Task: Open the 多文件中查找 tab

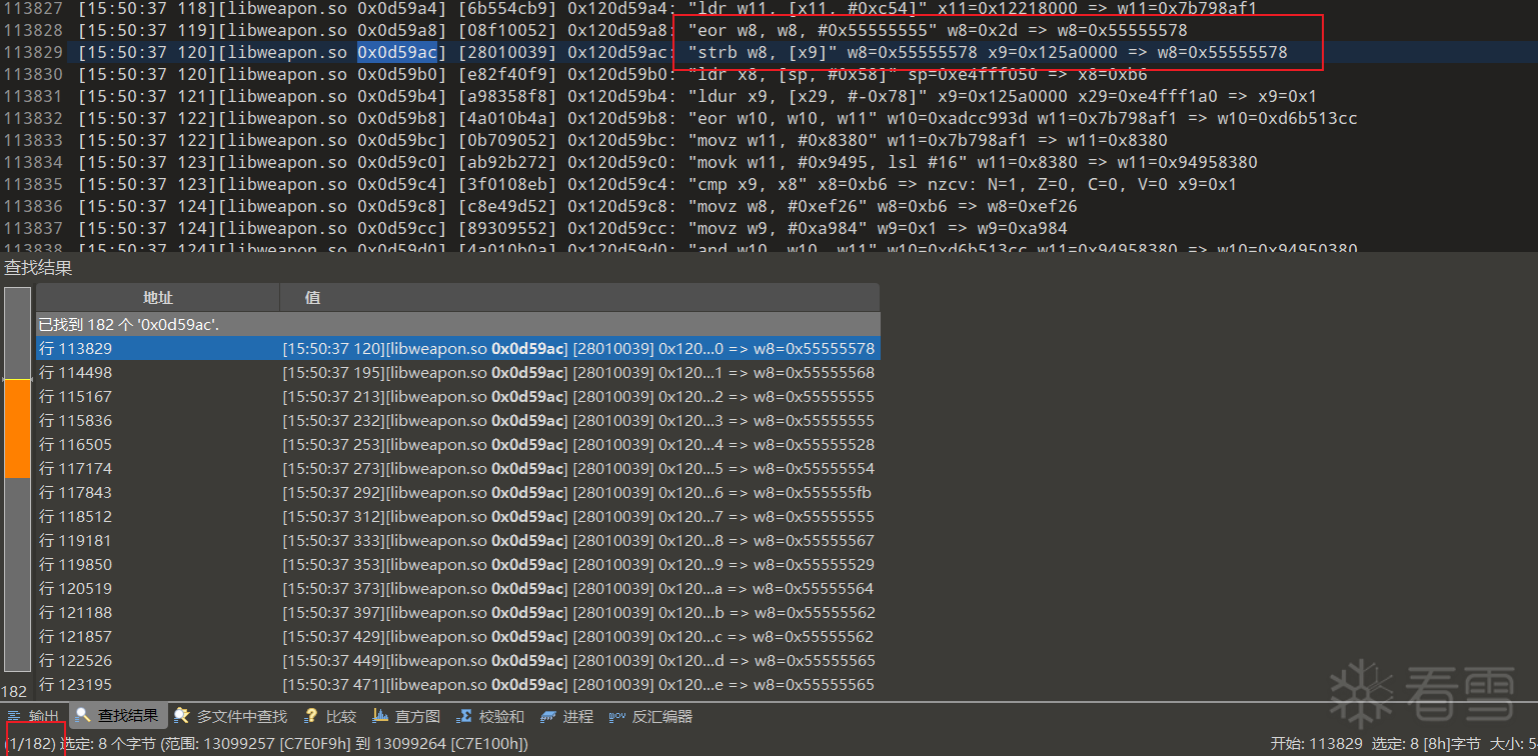Action: [x=230, y=716]
